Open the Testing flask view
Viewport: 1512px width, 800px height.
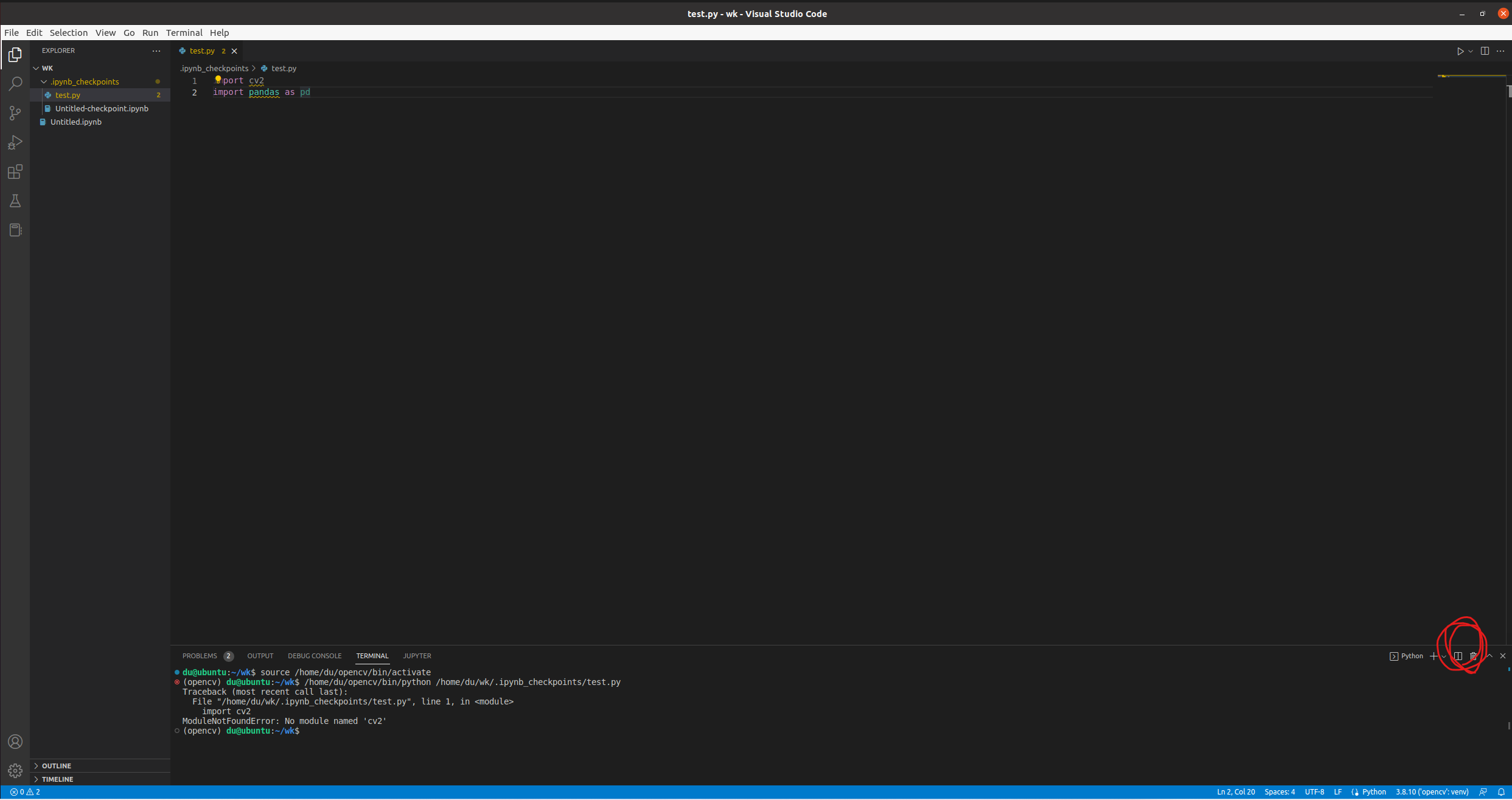click(x=15, y=201)
